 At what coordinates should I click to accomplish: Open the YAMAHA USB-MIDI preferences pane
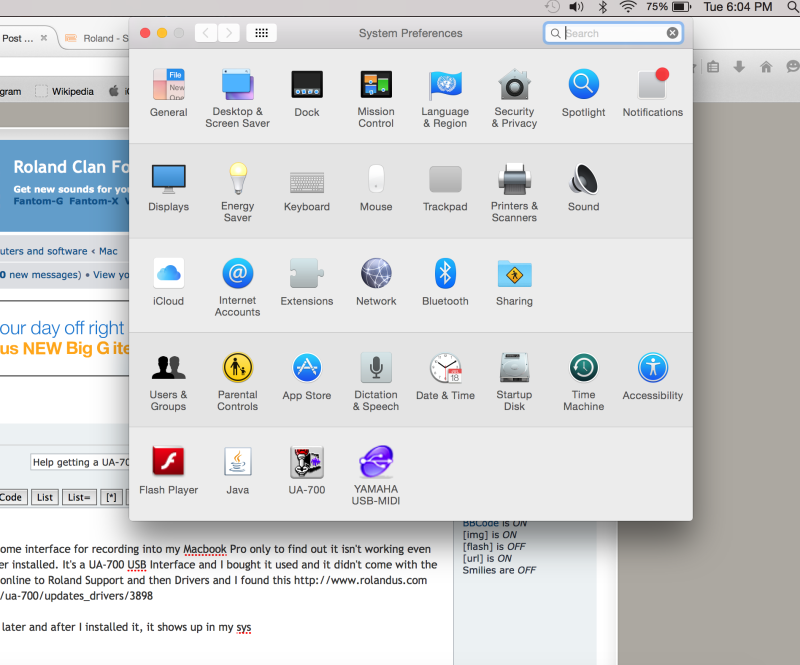point(376,476)
